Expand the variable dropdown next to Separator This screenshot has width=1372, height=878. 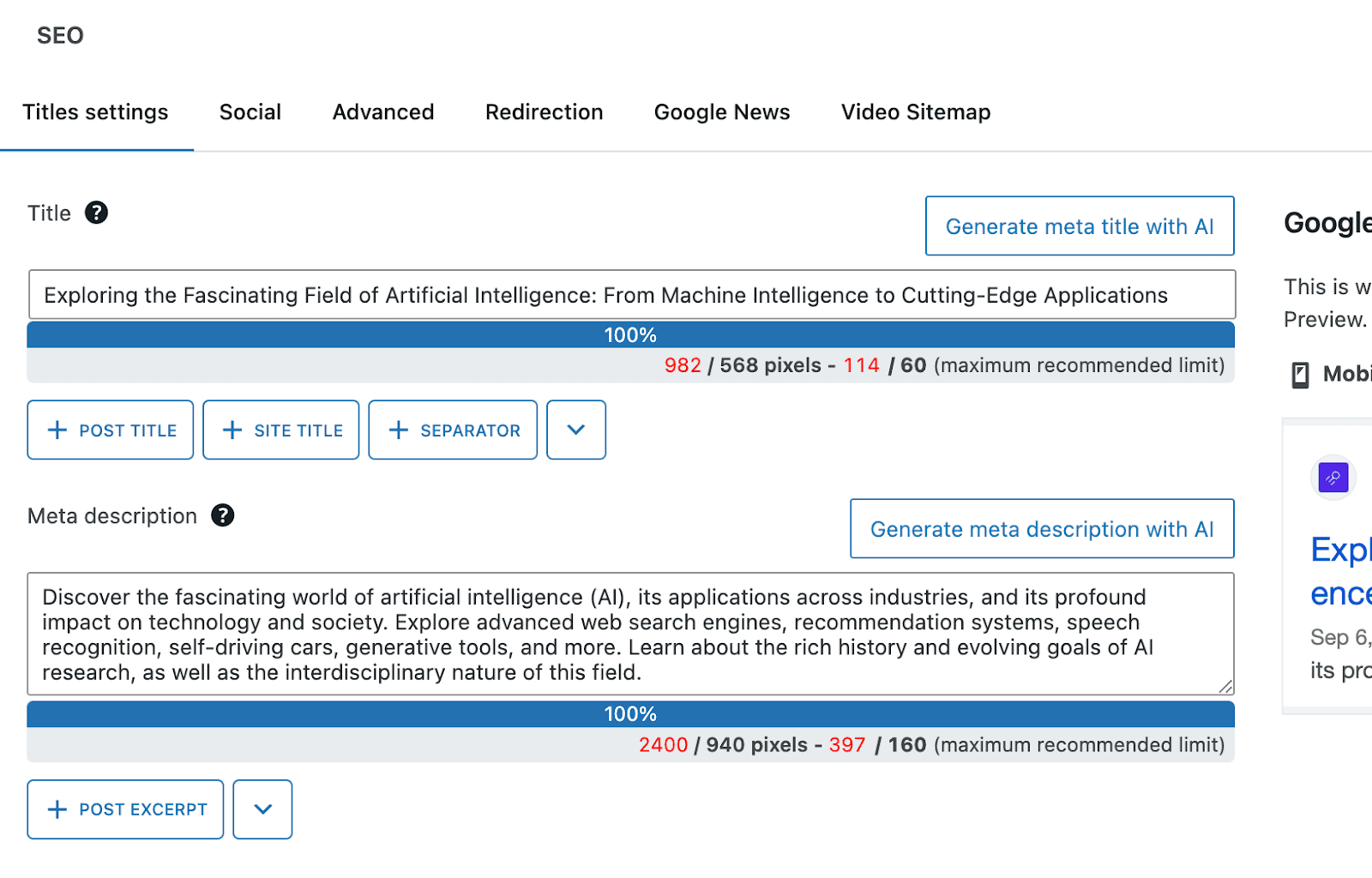[x=575, y=430]
